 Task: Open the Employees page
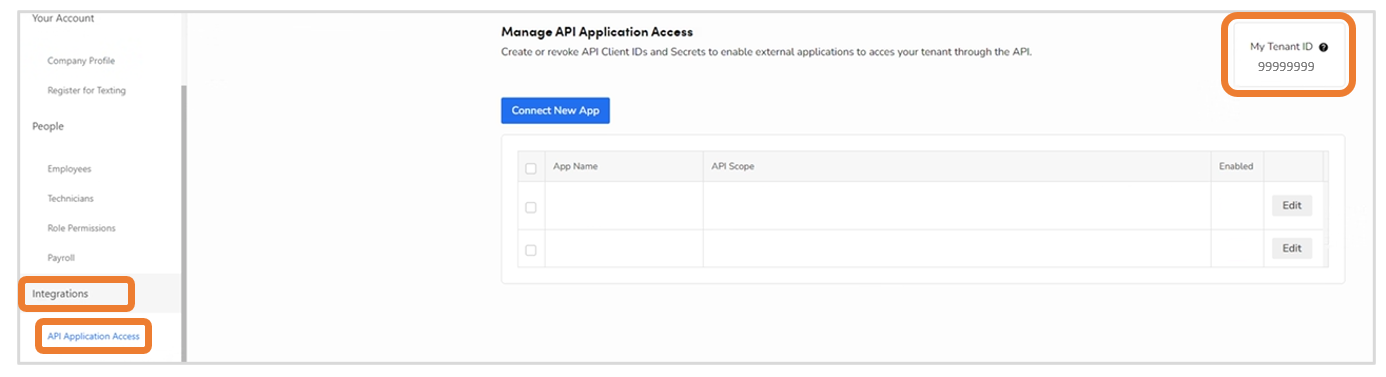[69, 169]
